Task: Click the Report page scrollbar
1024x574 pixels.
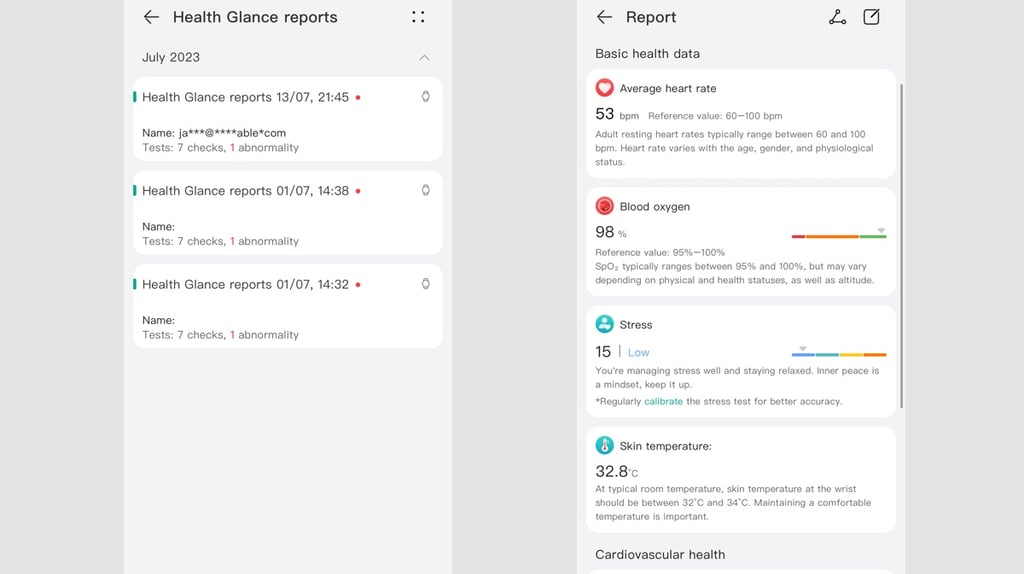Action: click(902, 246)
